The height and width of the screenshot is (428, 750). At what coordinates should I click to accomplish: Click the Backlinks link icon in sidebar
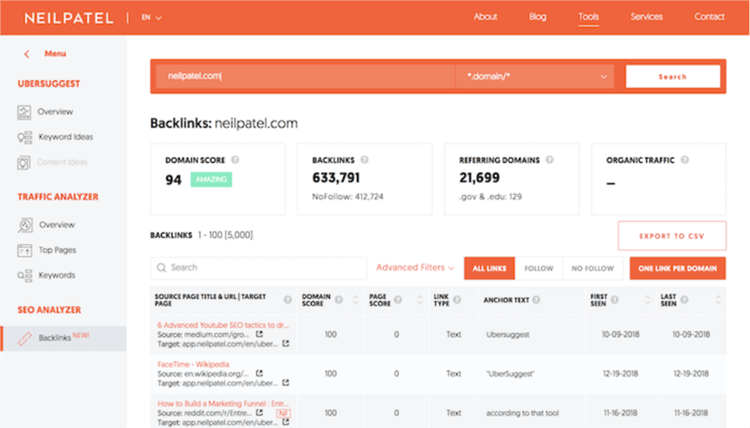coord(25,338)
